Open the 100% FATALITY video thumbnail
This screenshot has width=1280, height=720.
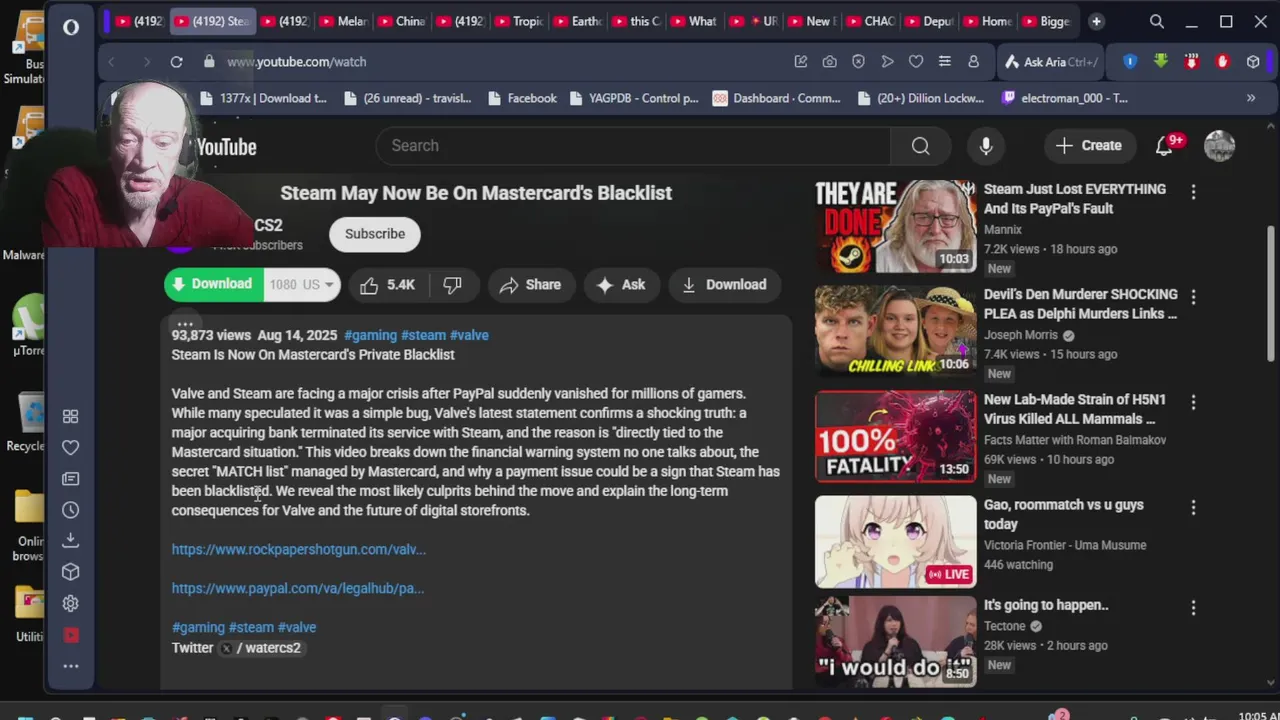click(x=895, y=436)
